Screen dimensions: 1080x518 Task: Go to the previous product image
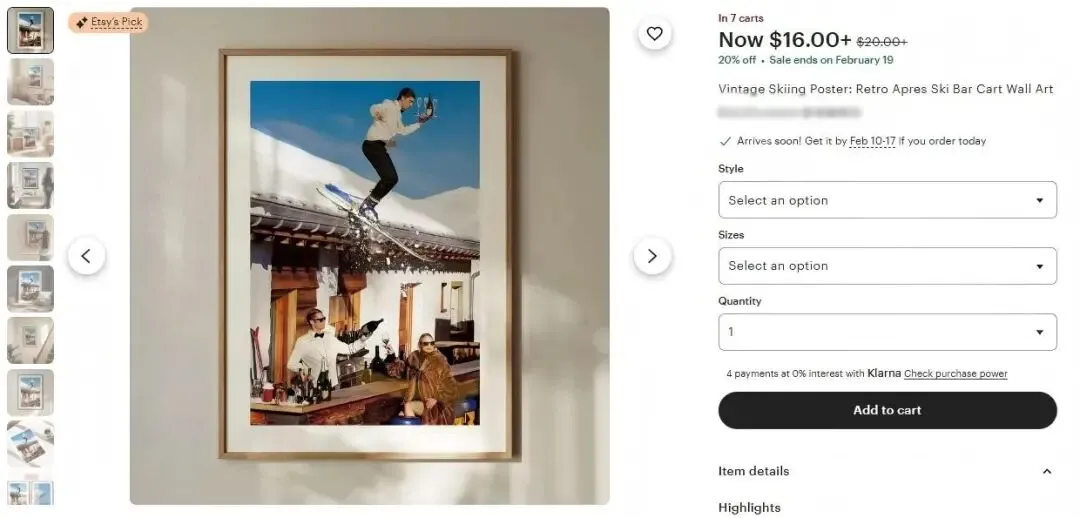[x=86, y=256]
